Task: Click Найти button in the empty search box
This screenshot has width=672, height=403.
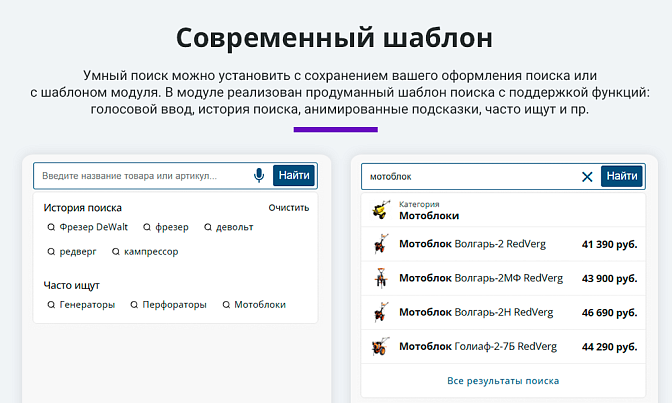Action: tap(294, 175)
